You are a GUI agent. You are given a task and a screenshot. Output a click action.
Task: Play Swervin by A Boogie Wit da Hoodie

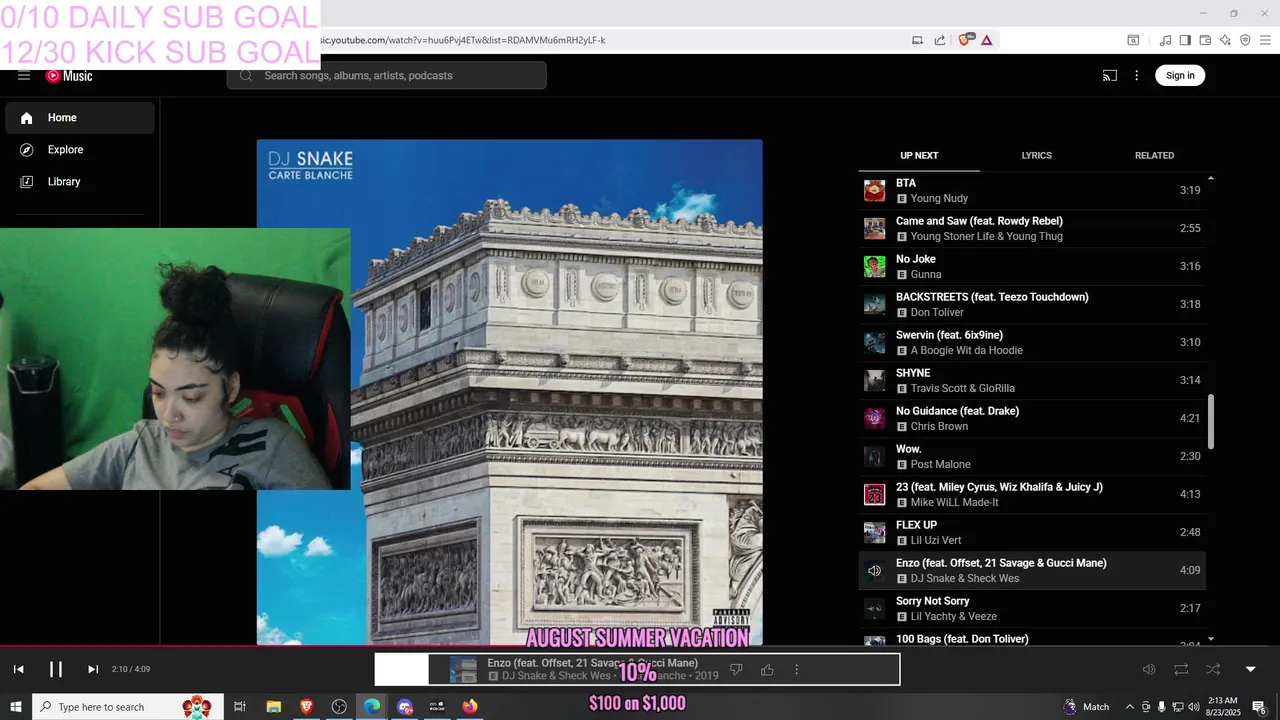pos(1032,343)
